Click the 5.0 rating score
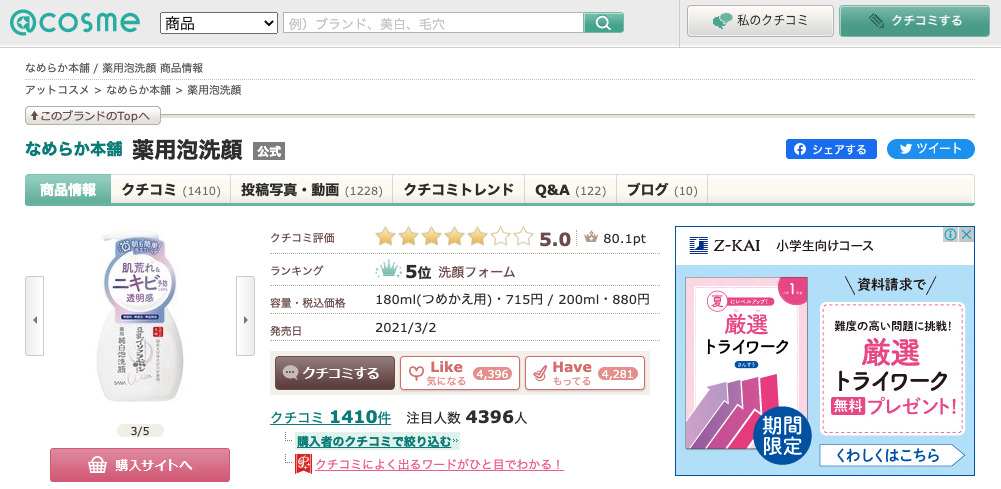The width and height of the screenshot is (1001, 489). point(555,239)
